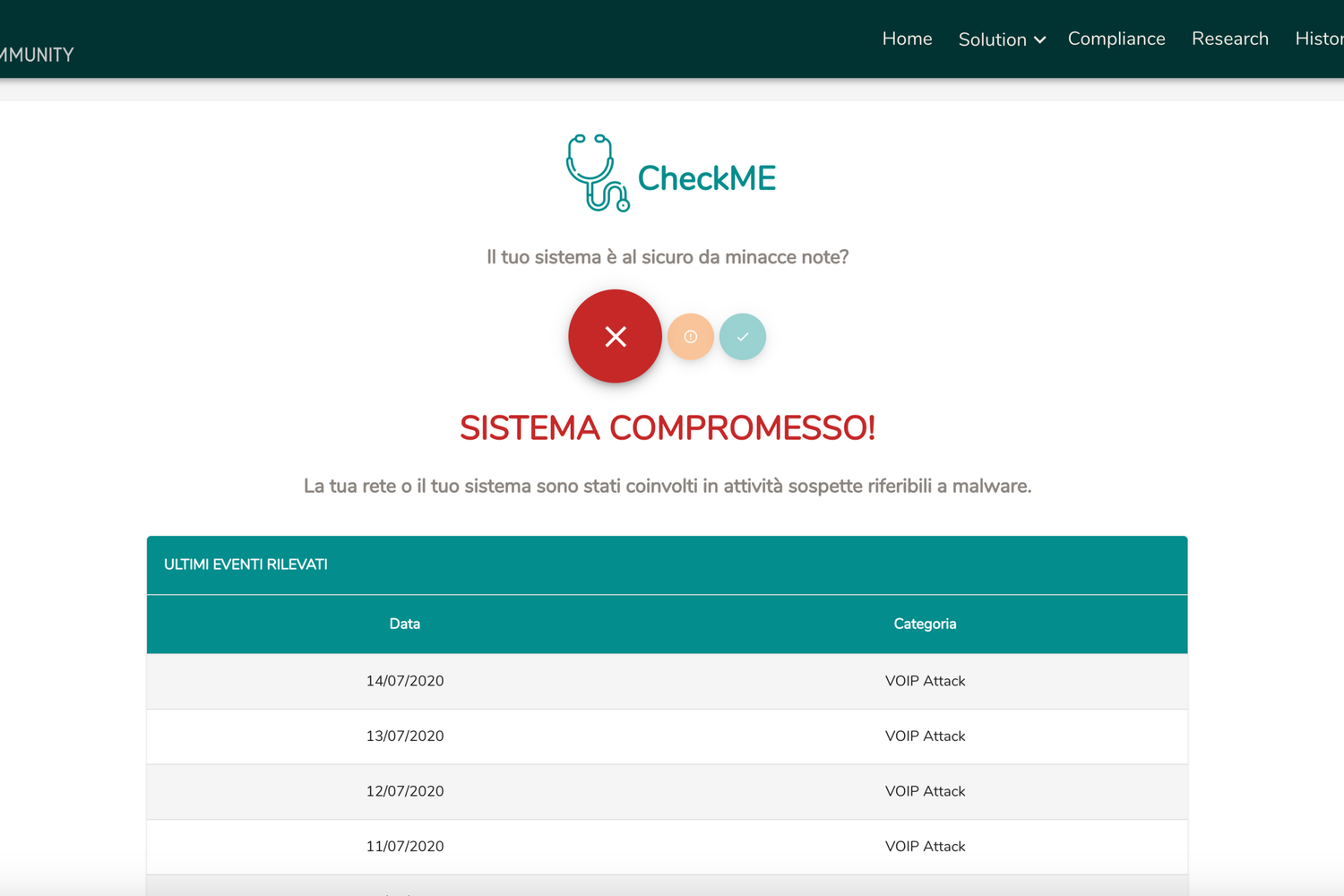Click the red X compromised status circle
This screenshot has height=896, width=1344.
click(615, 336)
